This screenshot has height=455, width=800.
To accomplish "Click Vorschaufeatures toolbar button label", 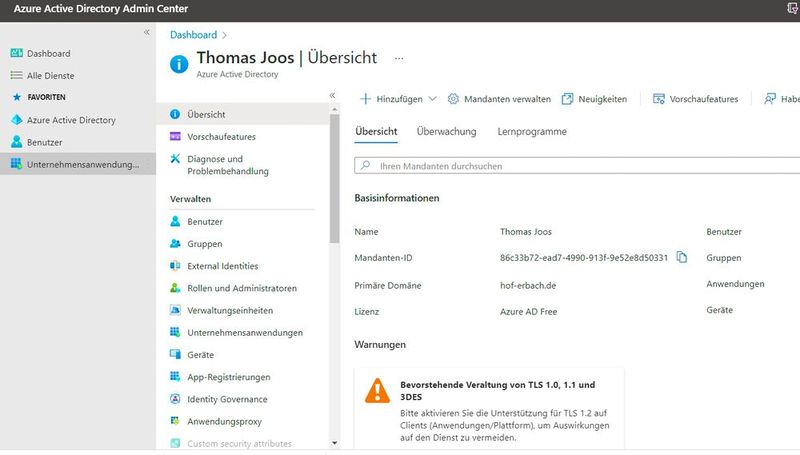I will tap(704, 99).
